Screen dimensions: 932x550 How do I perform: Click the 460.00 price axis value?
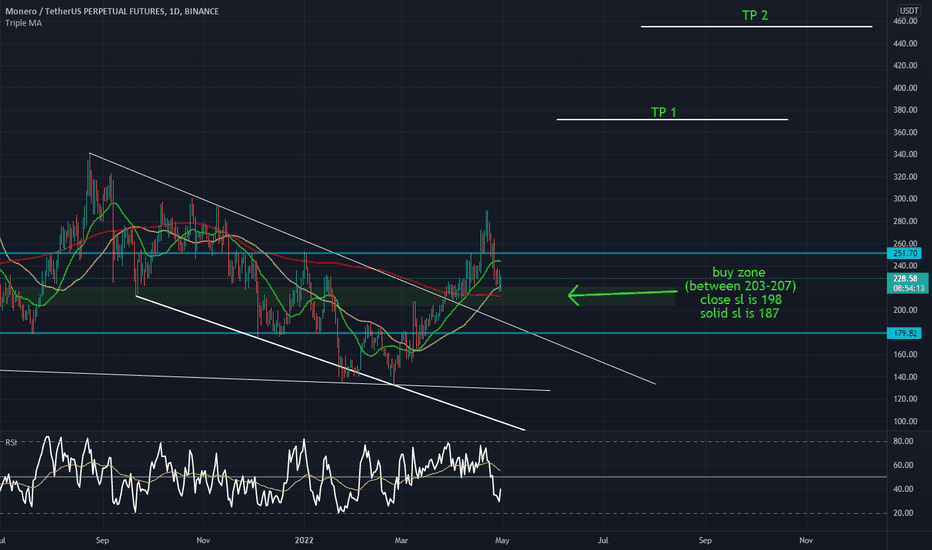tap(905, 21)
